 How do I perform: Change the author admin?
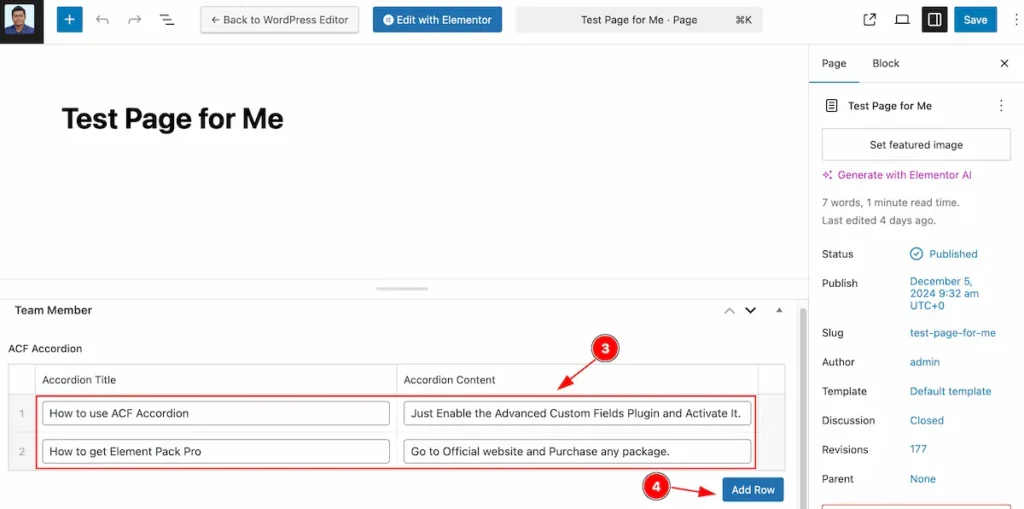[925, 362]
